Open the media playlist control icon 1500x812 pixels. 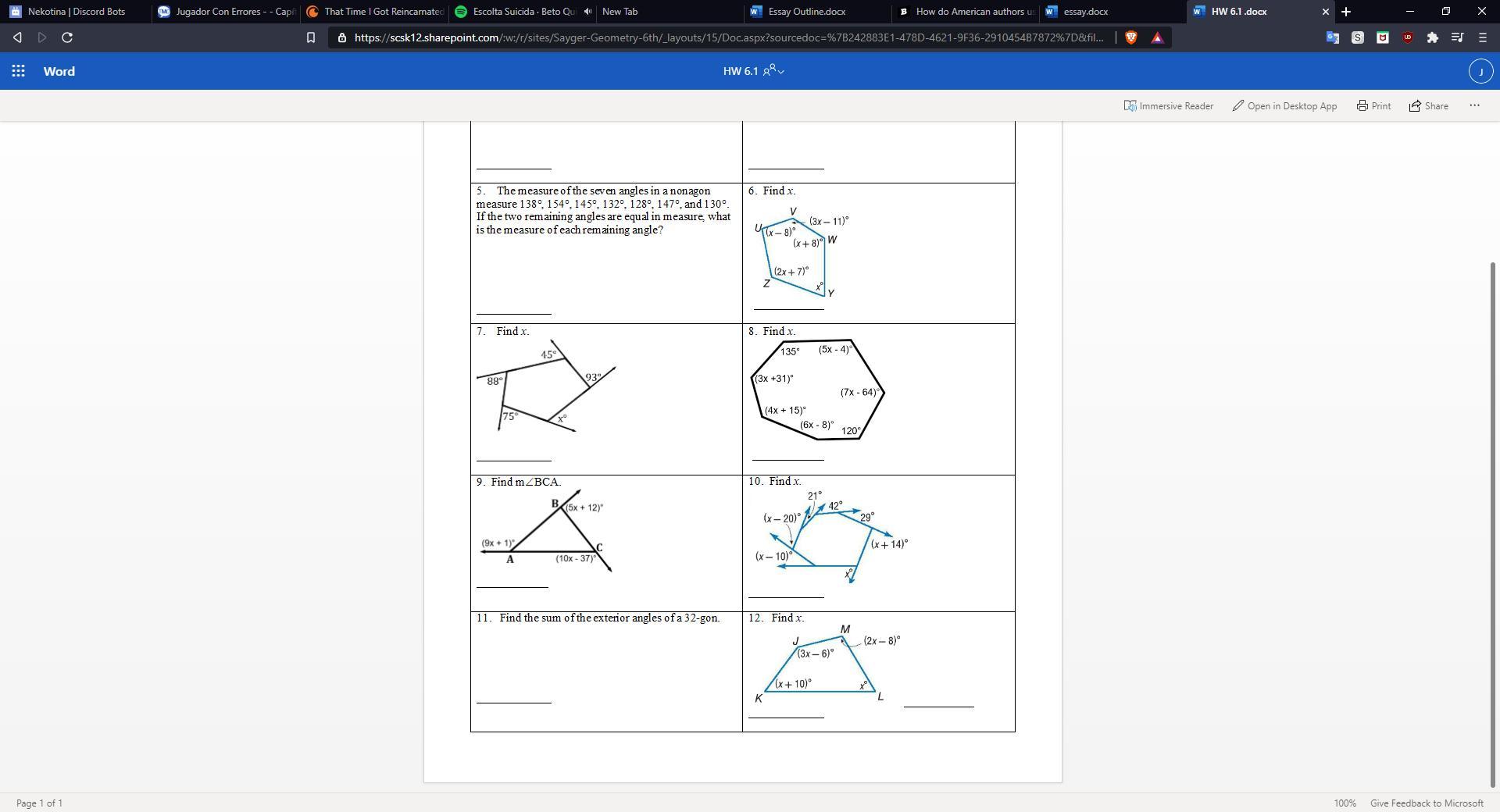pyautogui.click(x=1458, y=37)
